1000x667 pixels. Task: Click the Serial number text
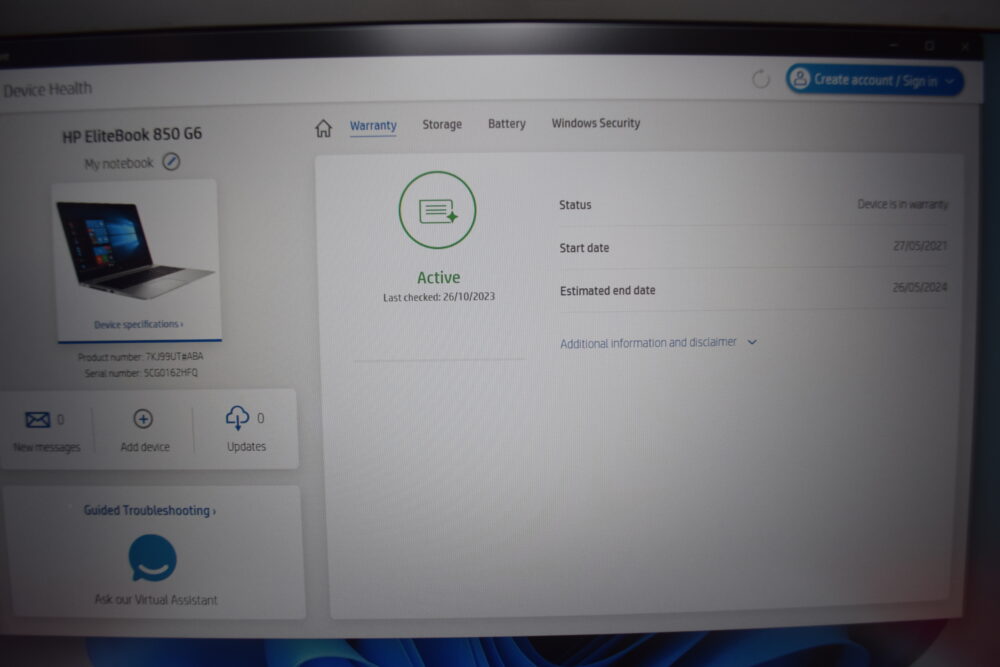click(x=141, y=373)
